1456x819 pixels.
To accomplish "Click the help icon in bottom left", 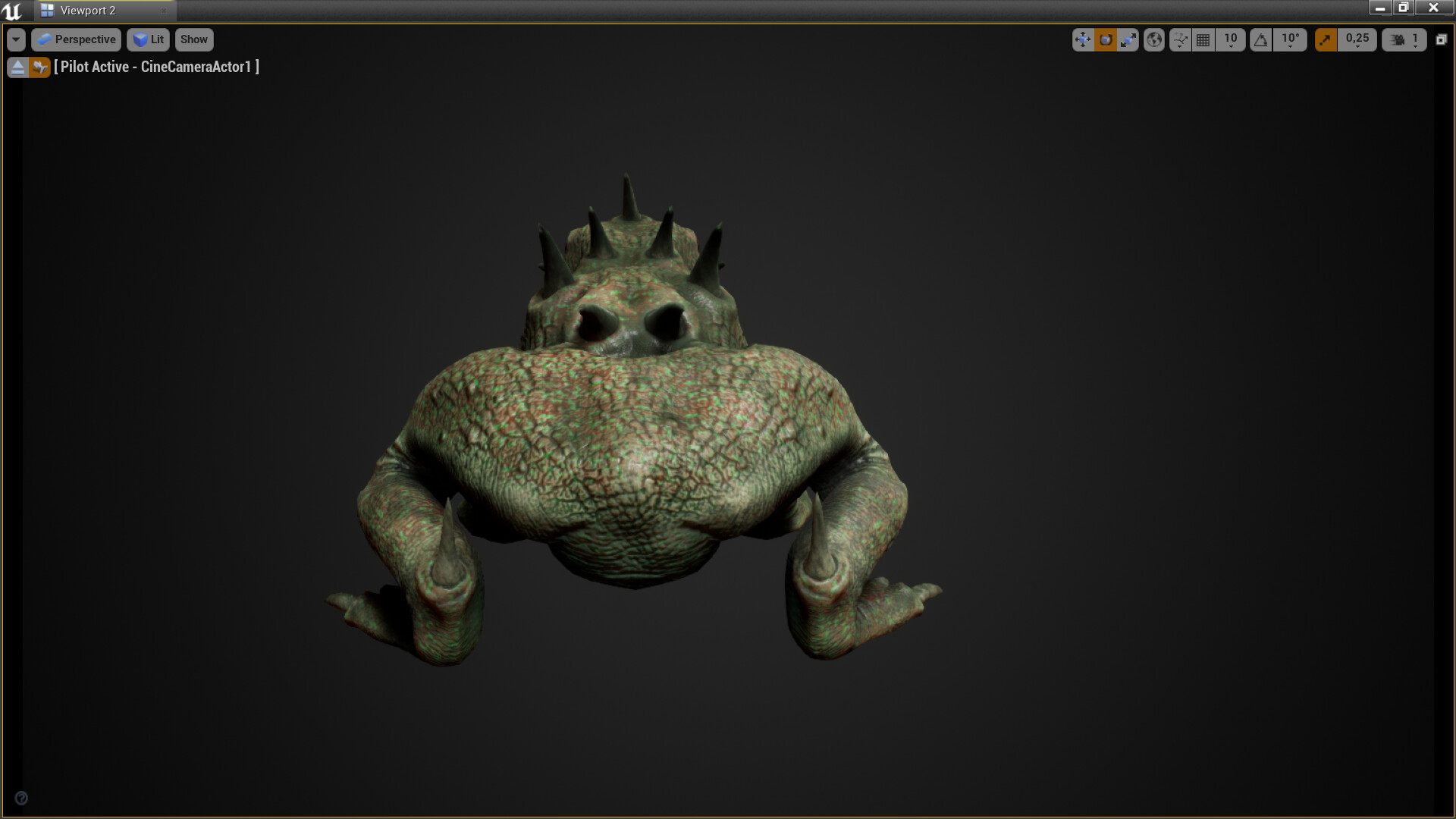I will pos(22,798).
